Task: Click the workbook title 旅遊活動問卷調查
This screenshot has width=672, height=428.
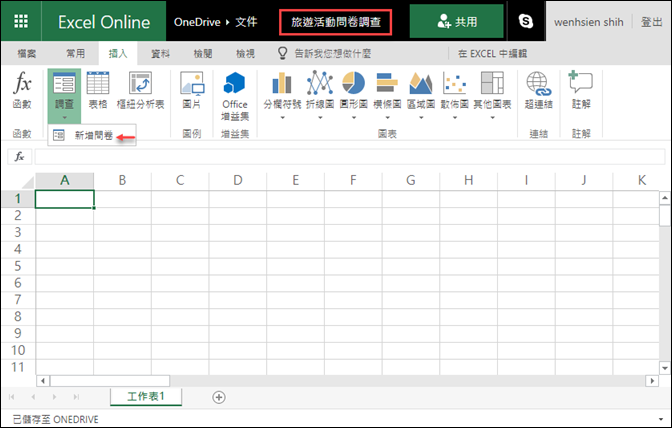Action: point(336,22)
